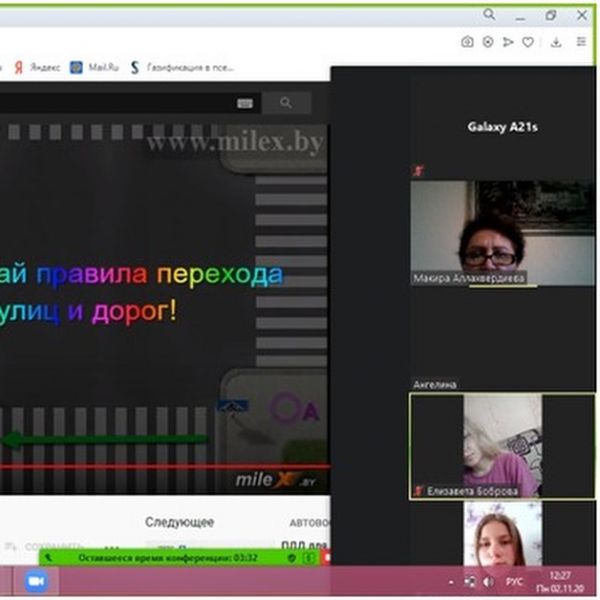Open the Яндекс bookmark
600x600 pixels.
[37, 67]
